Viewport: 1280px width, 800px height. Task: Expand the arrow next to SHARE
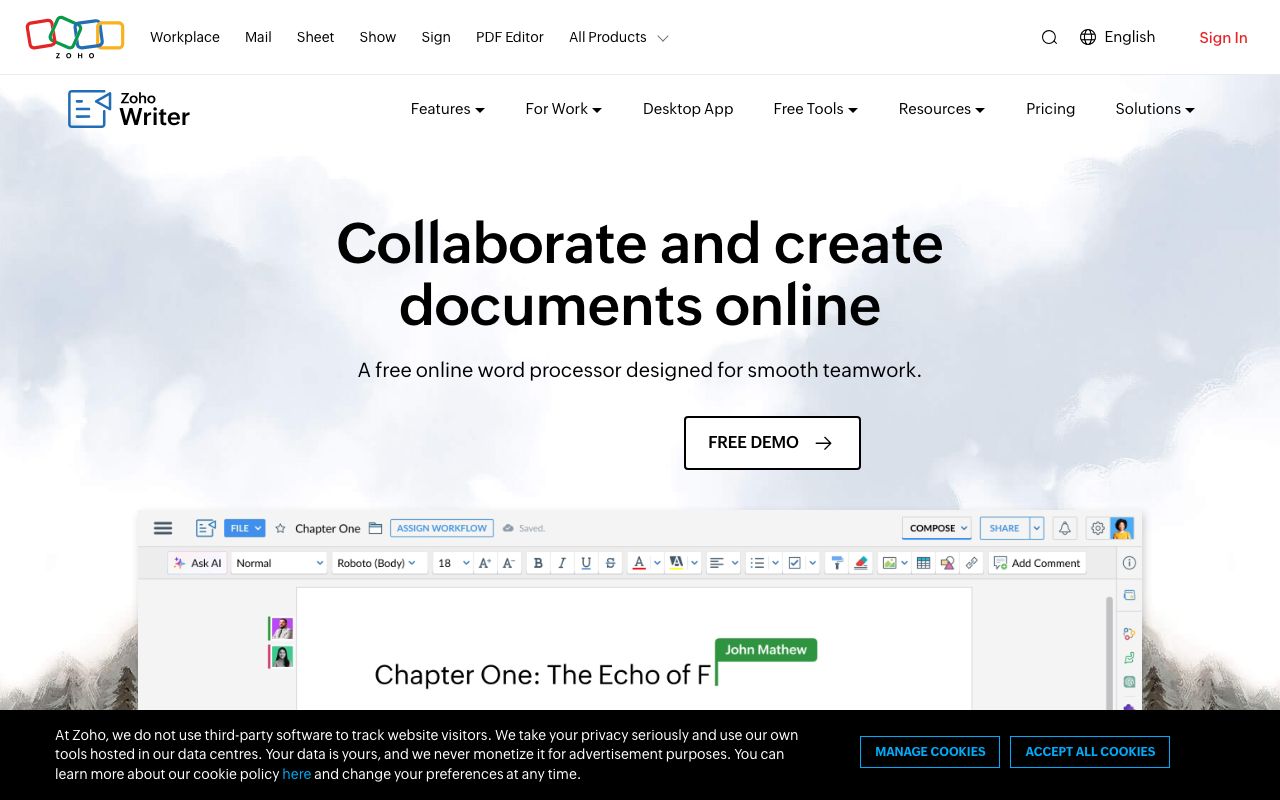(1037, 528)
